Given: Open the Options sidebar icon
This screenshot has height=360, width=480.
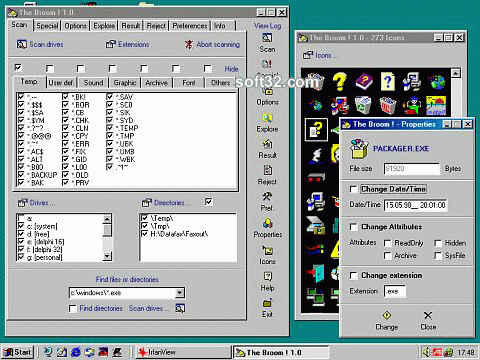Looking at the screenshot, I should (267, 91).
